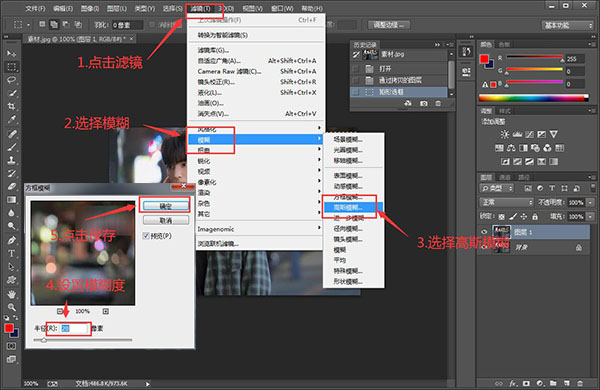Click the fx layer style icon
Image resolution: width=600 pixels, height=390 pixels.
tap(513, 383)
